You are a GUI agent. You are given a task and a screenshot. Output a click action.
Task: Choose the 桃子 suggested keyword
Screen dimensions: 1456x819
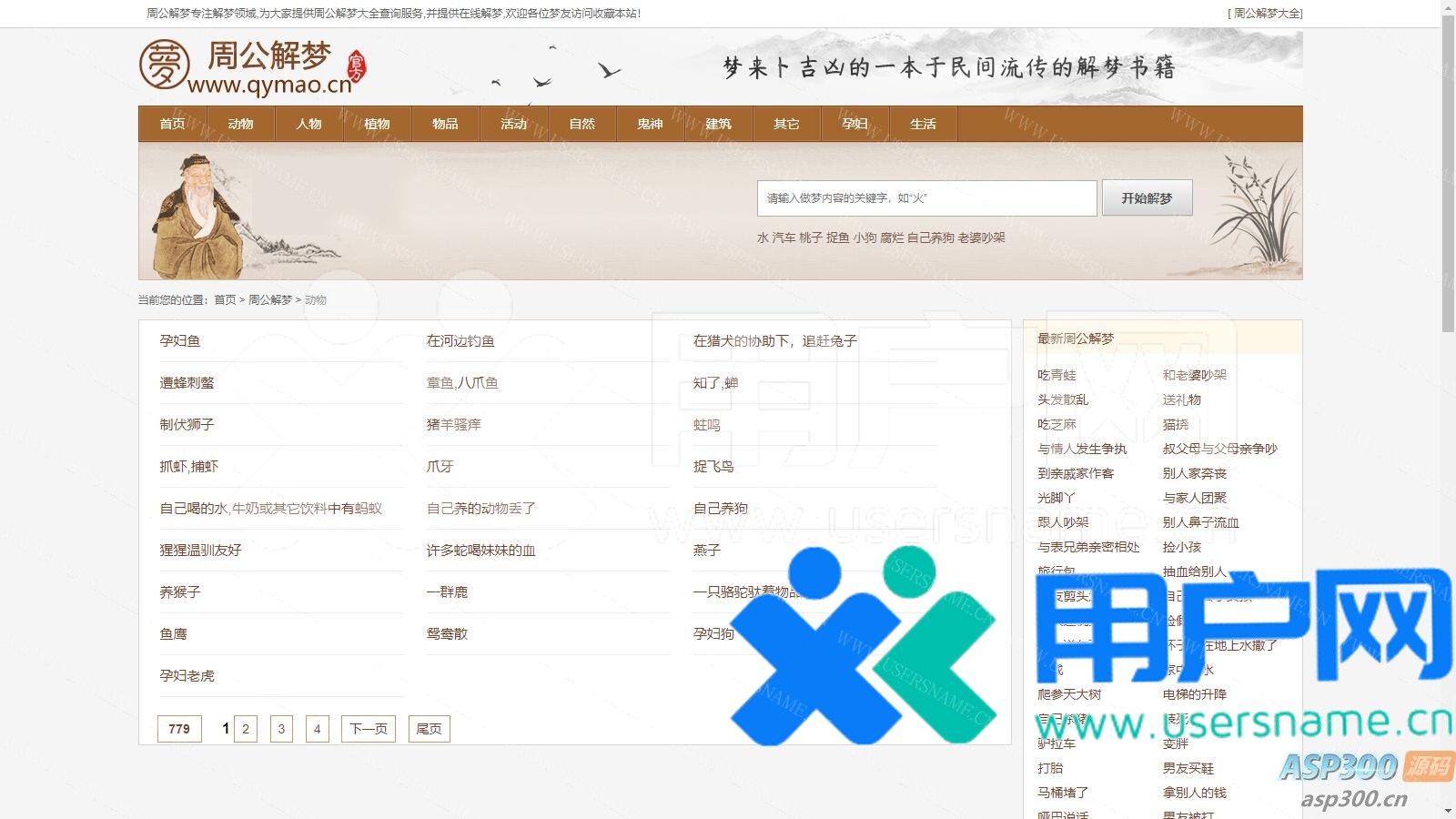tap(811, 238)
